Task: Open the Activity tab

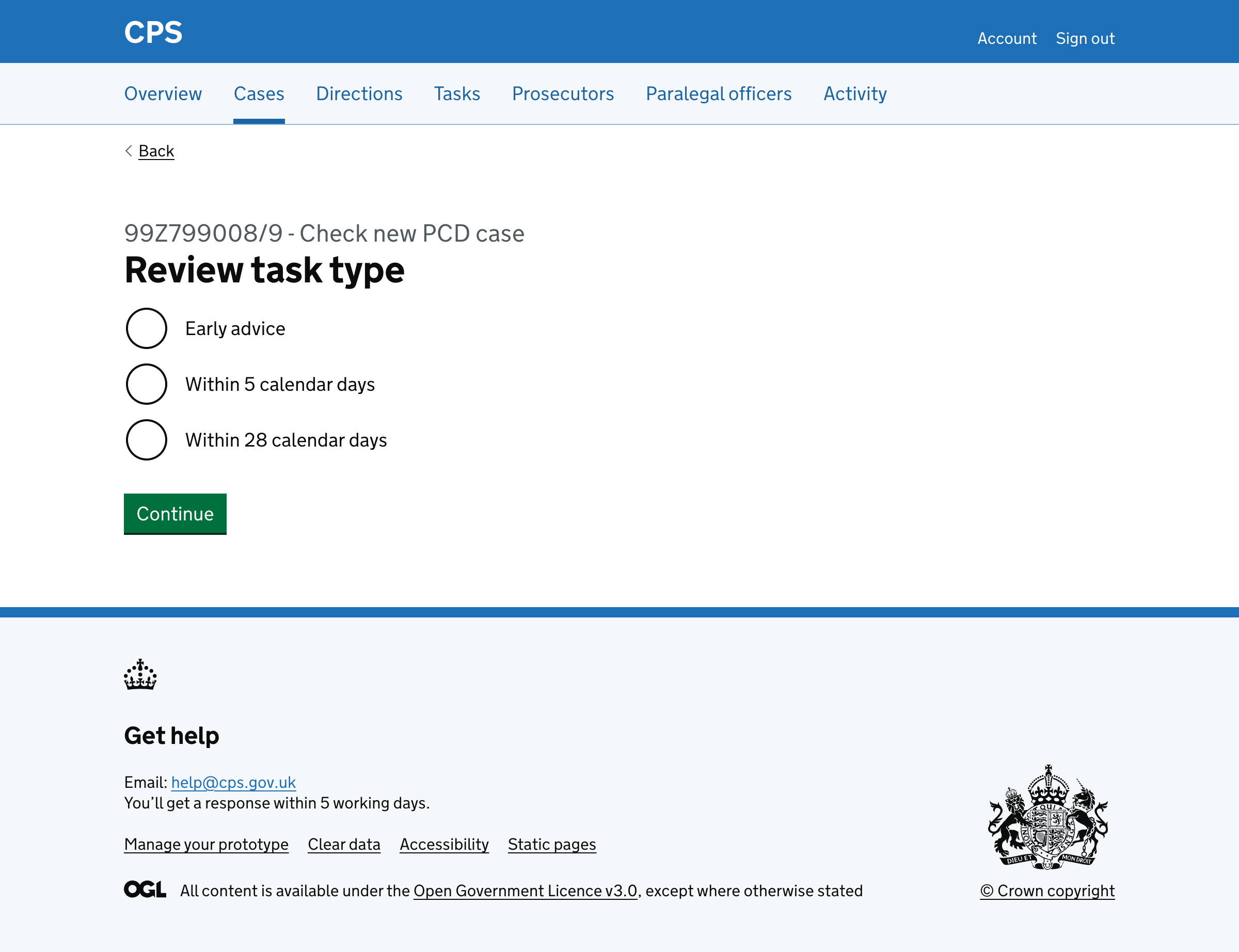Action: (x=855, y=93)
